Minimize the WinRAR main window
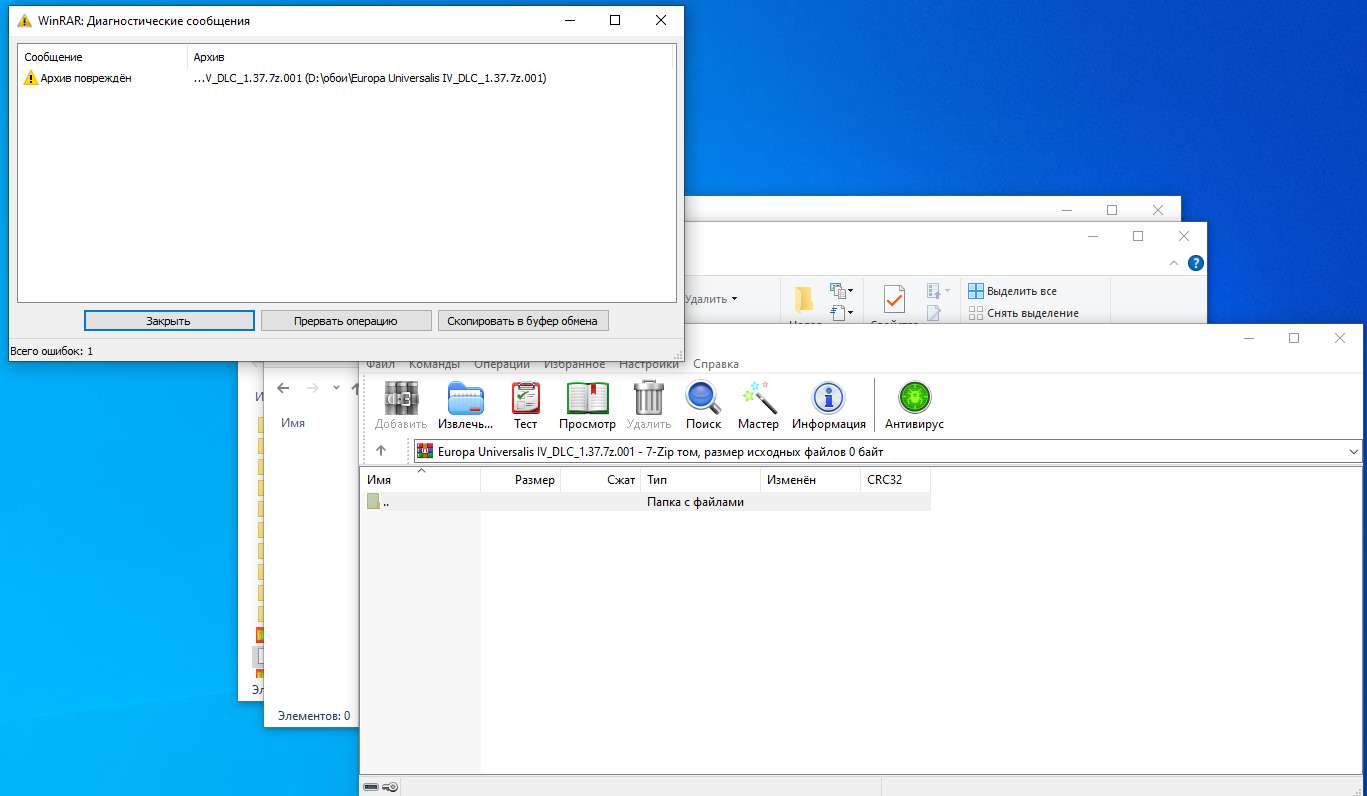 pyautogui.click(x=1248, y=338)
